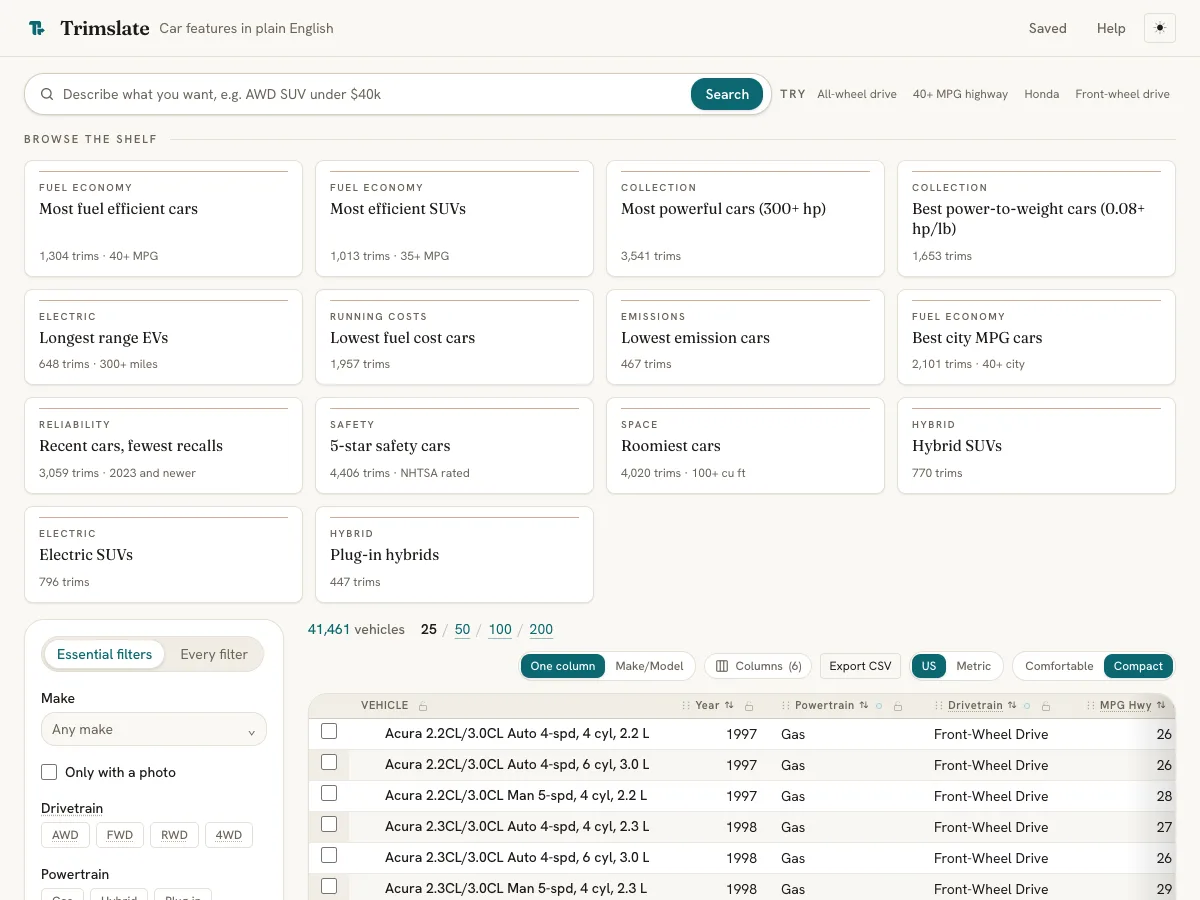Switch to Essential filters tab
This screenshot has height=900, width=1200.
point(104,654)
